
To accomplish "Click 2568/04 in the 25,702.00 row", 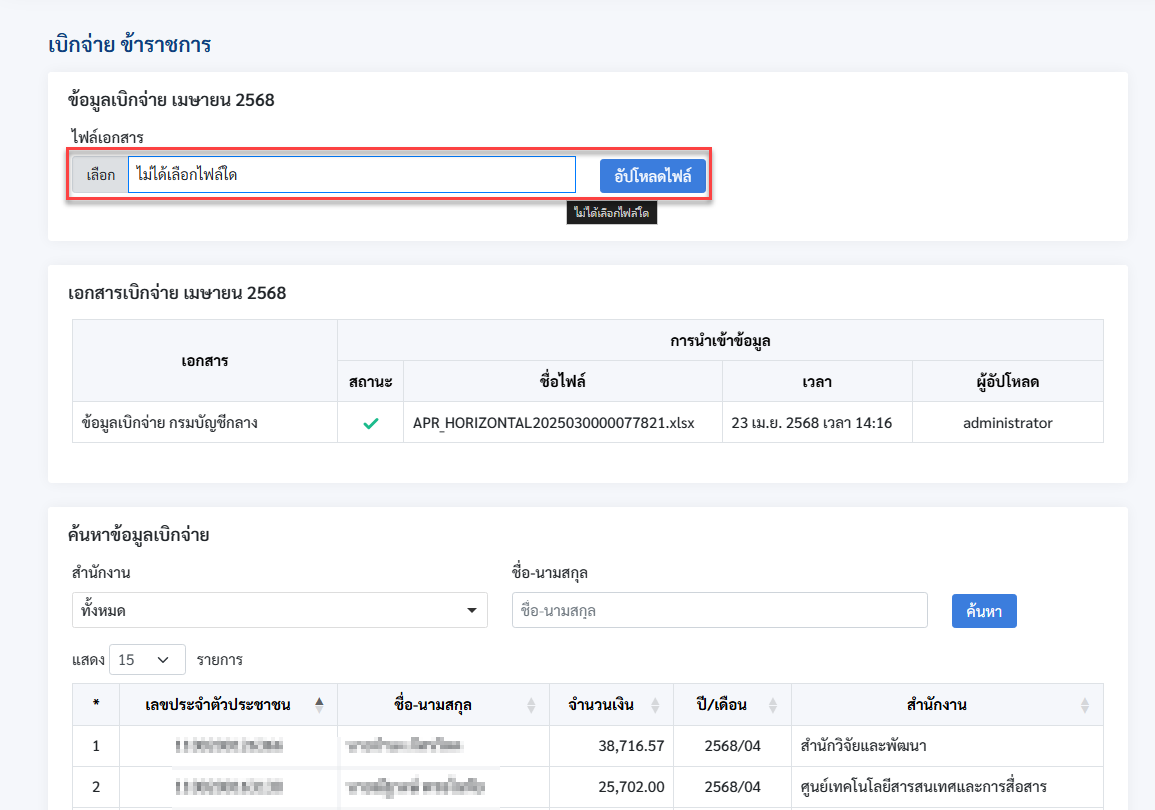I will point(732,787).
